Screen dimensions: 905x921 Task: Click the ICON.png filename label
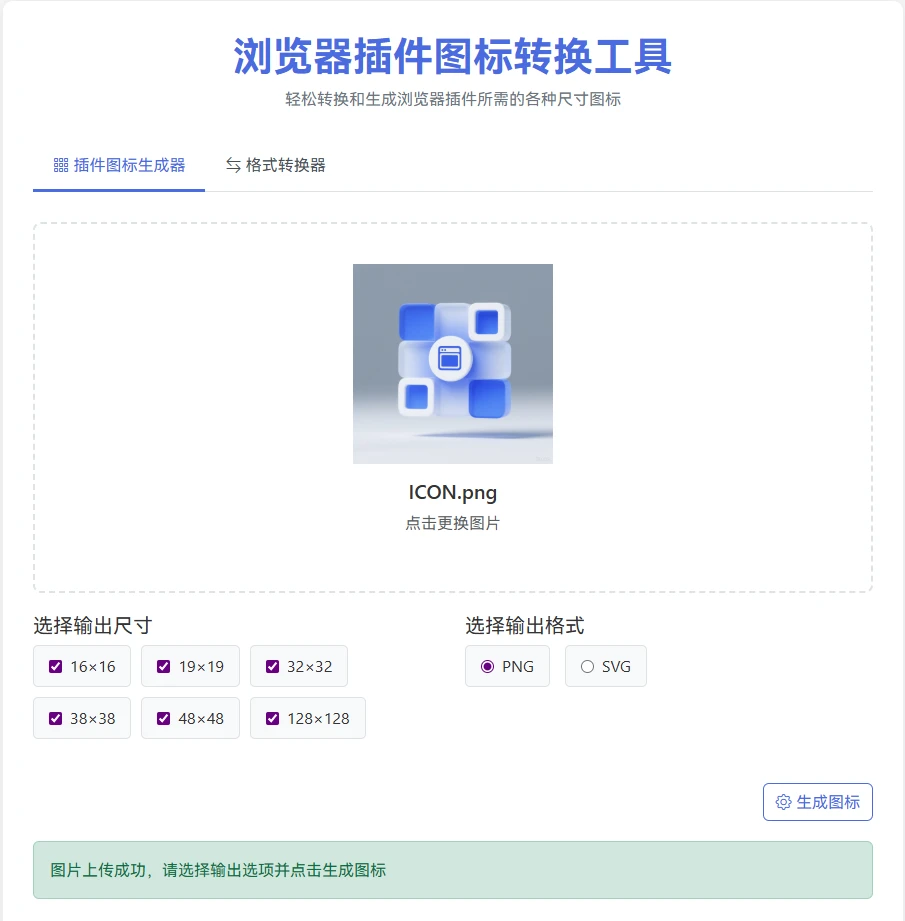(452, 492)
